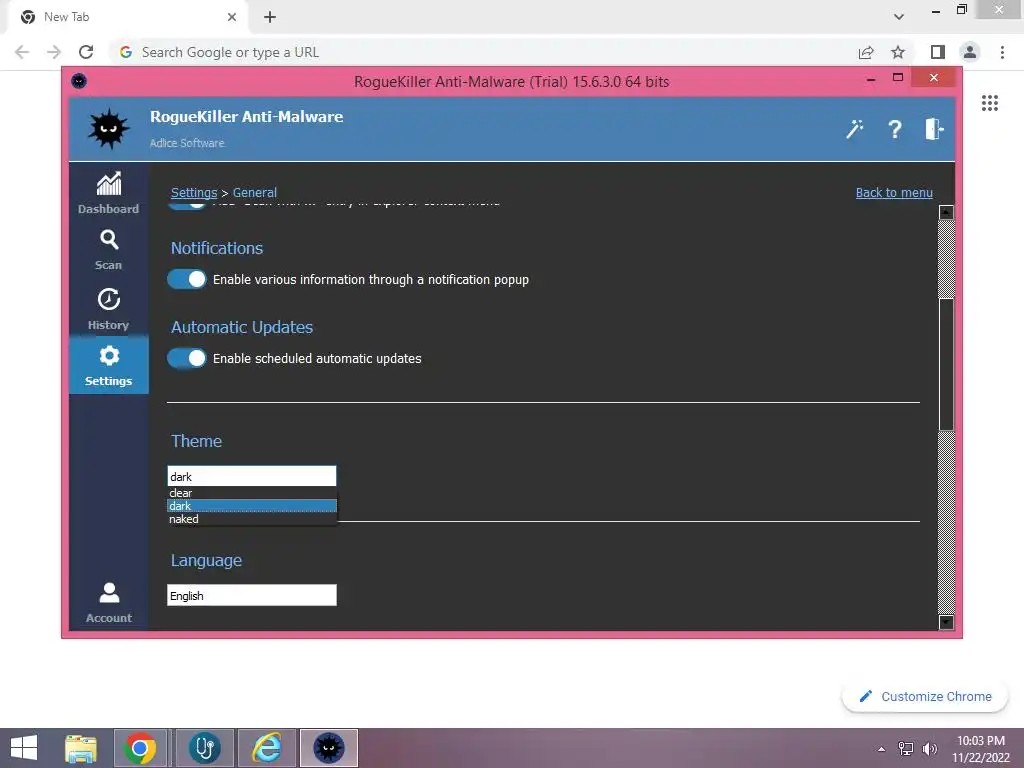Click the Chrome address bar
The image size is (1024, 768).
483,52
